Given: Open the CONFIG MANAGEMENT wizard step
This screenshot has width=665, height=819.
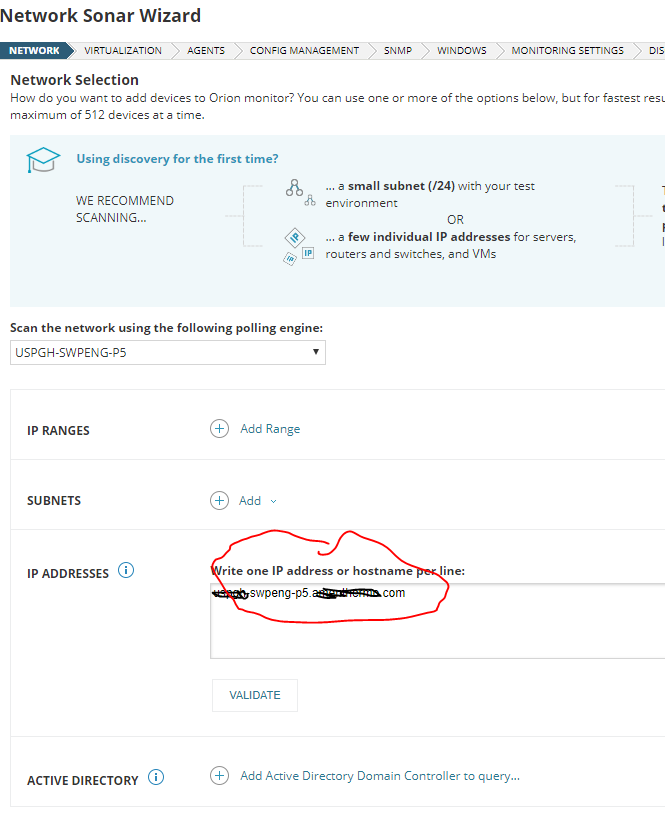Looking at the screenshot, I should tap(305, 51).
